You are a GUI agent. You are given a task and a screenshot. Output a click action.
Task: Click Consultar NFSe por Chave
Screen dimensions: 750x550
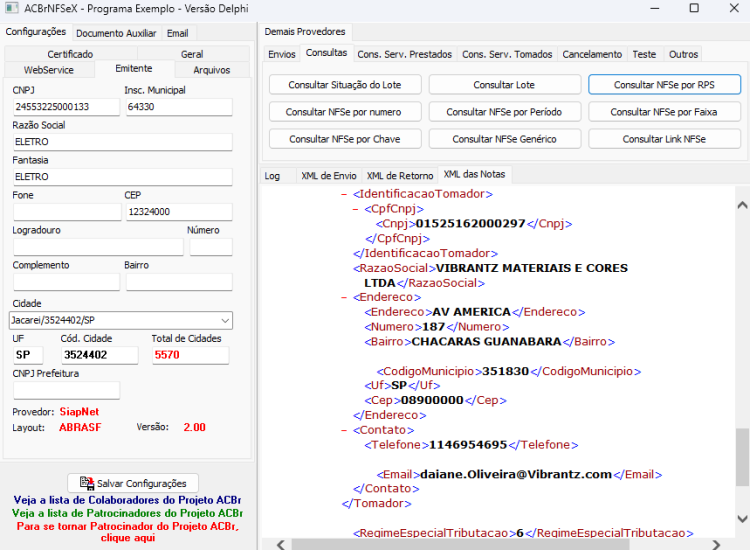click(x=345, y=139)
